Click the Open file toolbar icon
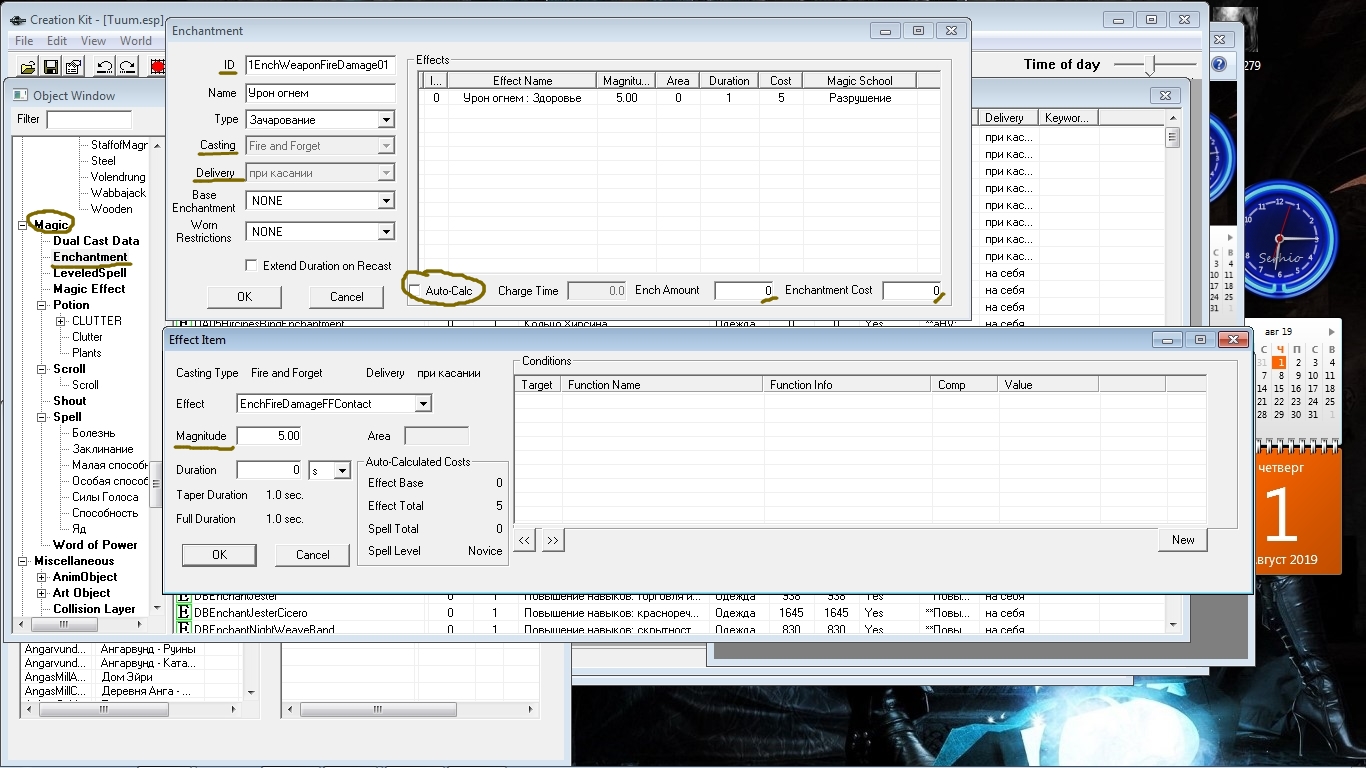The image size is (1366, 768). [28, 67]
